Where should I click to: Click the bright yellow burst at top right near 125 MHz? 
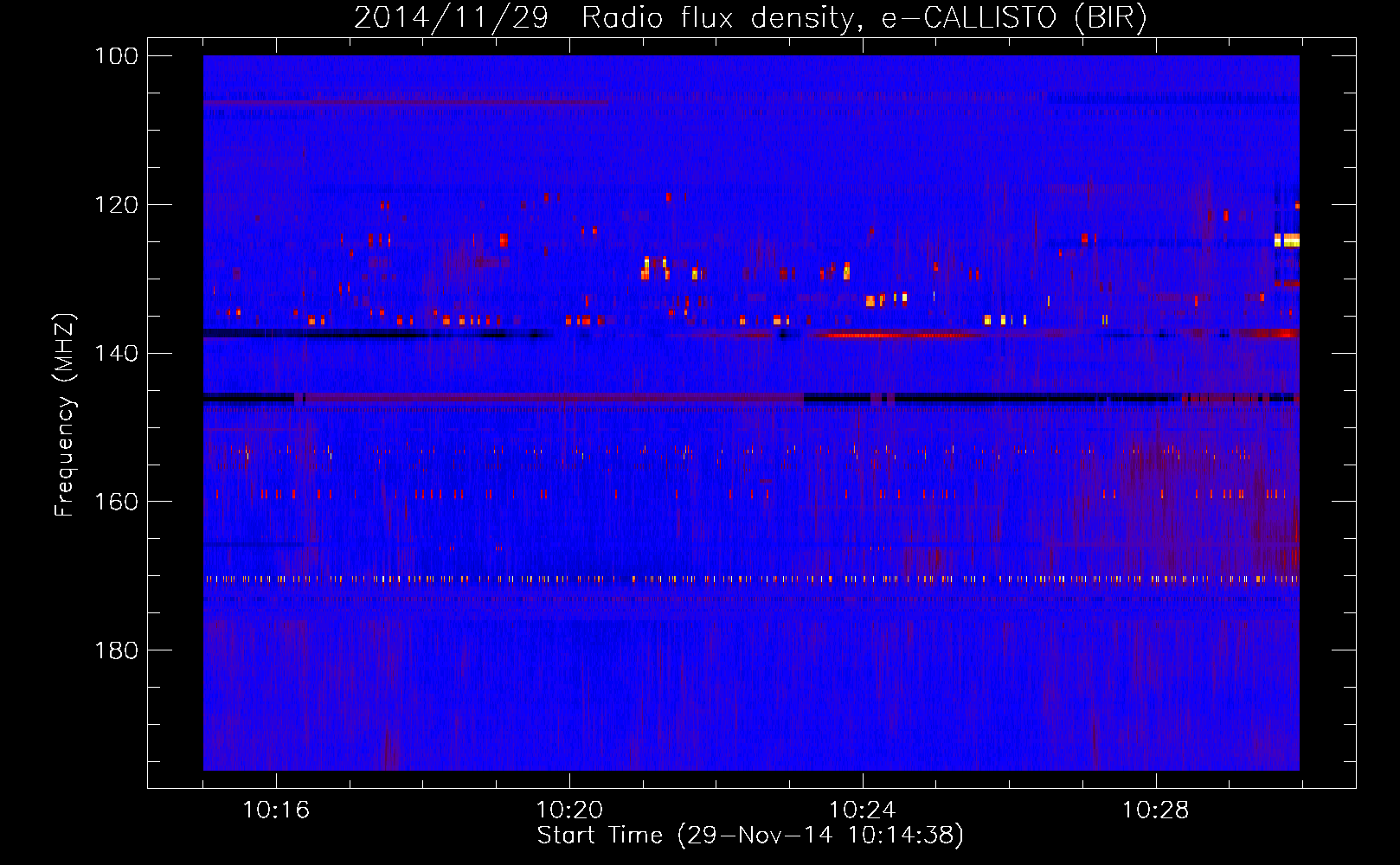tap(1287, 240)
